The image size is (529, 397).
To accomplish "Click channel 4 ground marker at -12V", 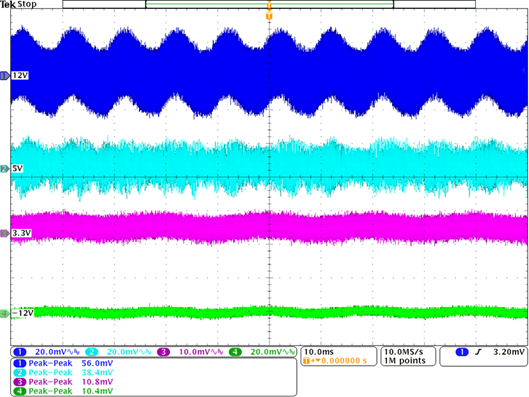I will tap(5, 314).
